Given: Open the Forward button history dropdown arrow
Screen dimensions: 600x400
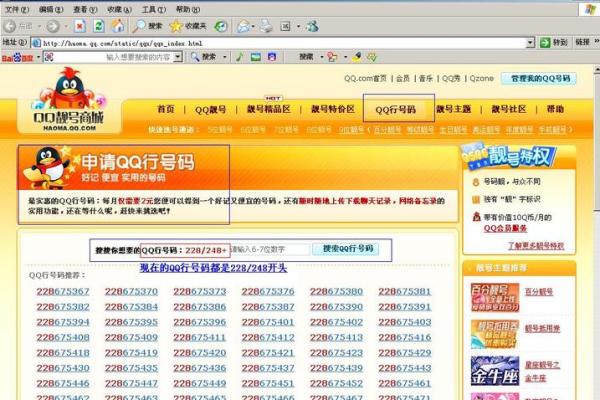Looking at the screenshot, I should [66, 26].
